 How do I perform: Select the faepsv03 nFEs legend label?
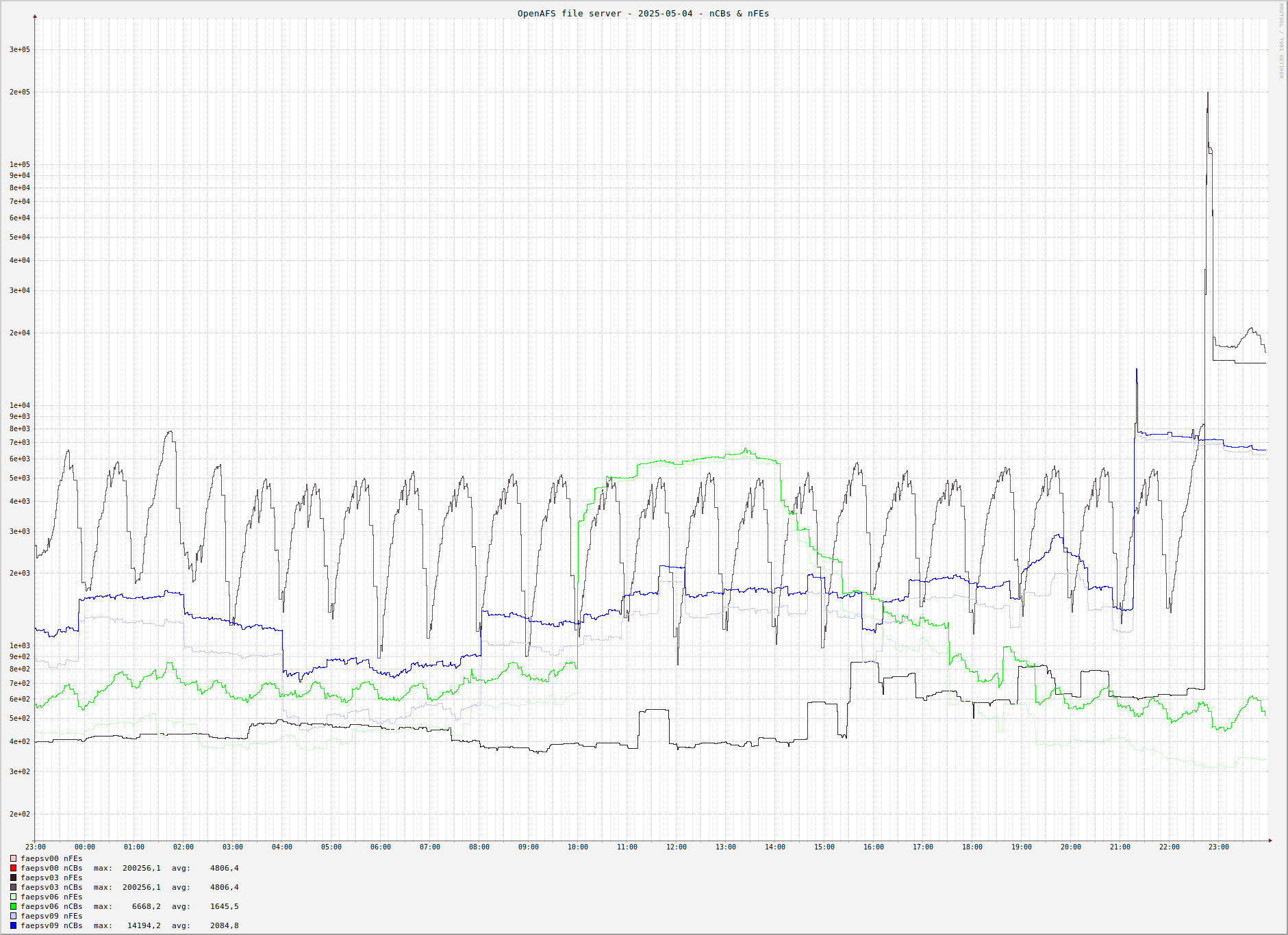[51, 878]
